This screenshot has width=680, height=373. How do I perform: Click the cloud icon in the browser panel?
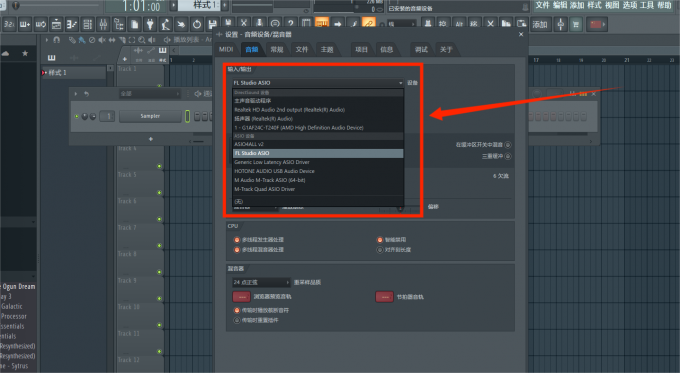(6, 53)
